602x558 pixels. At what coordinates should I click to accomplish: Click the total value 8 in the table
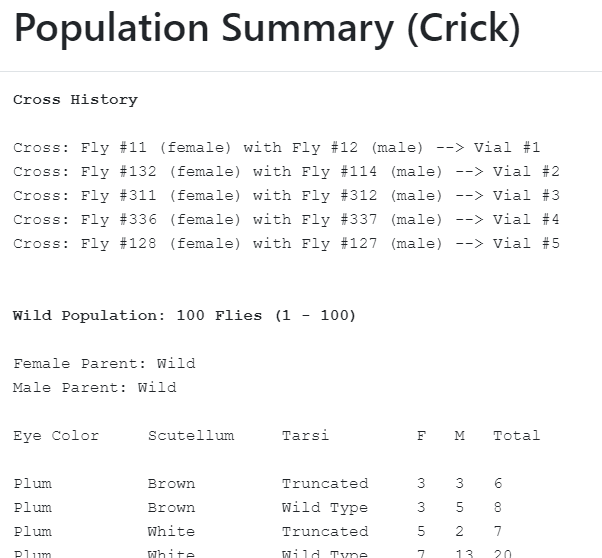498,508
